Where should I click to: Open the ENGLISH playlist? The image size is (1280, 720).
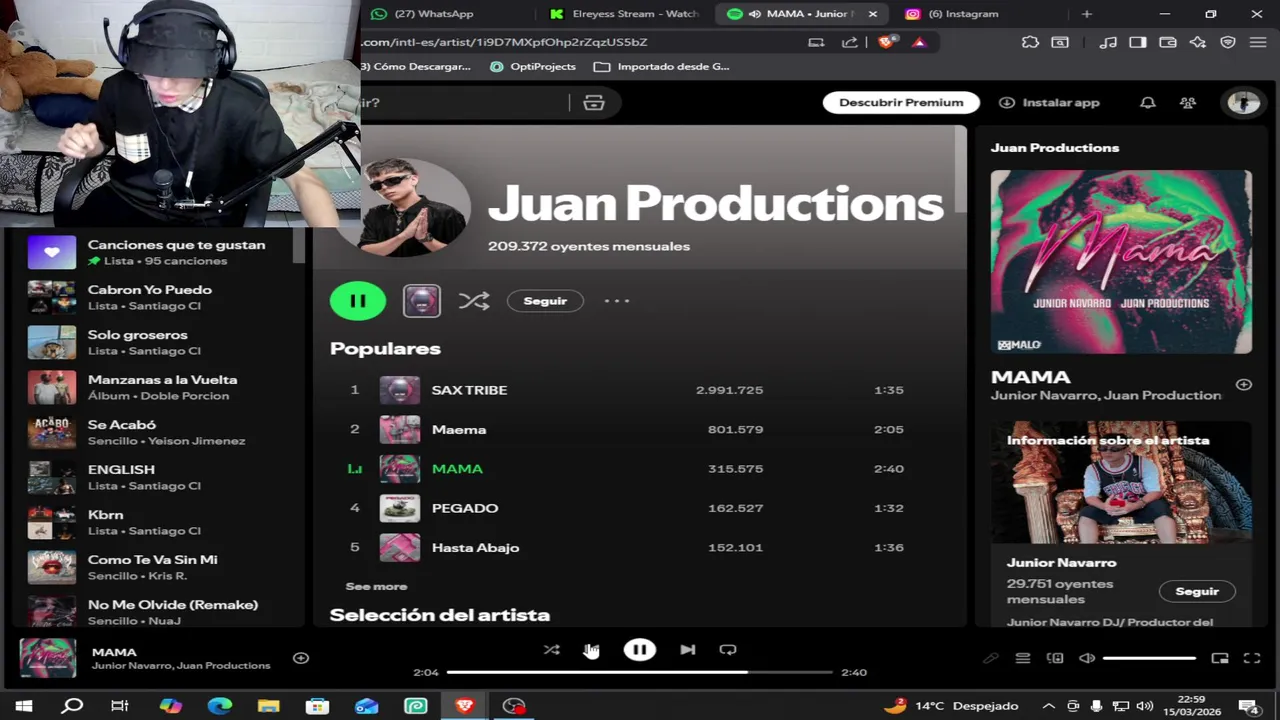160,477
